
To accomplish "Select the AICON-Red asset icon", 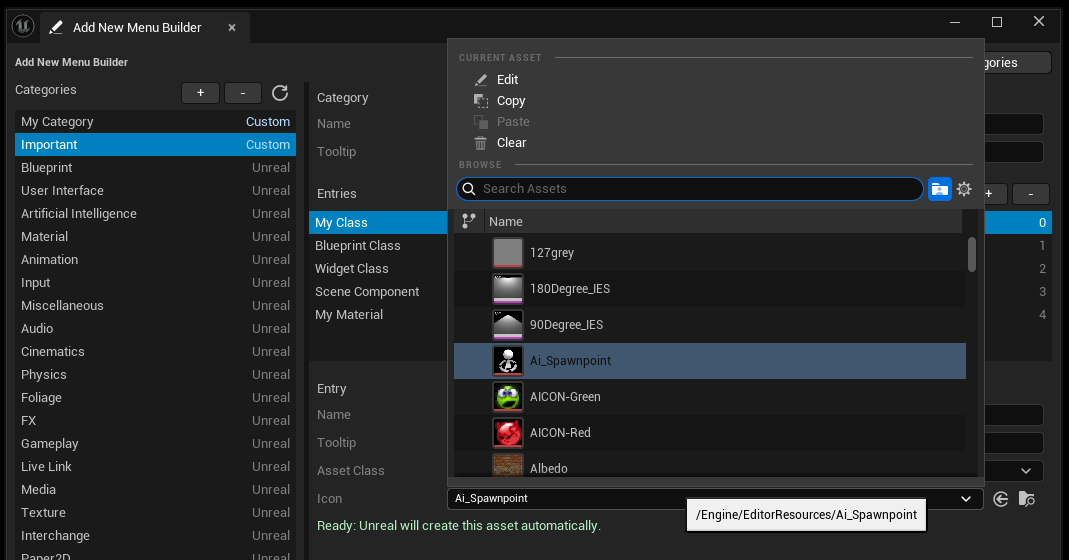I will pyautogui.click(x=508, y=433).
